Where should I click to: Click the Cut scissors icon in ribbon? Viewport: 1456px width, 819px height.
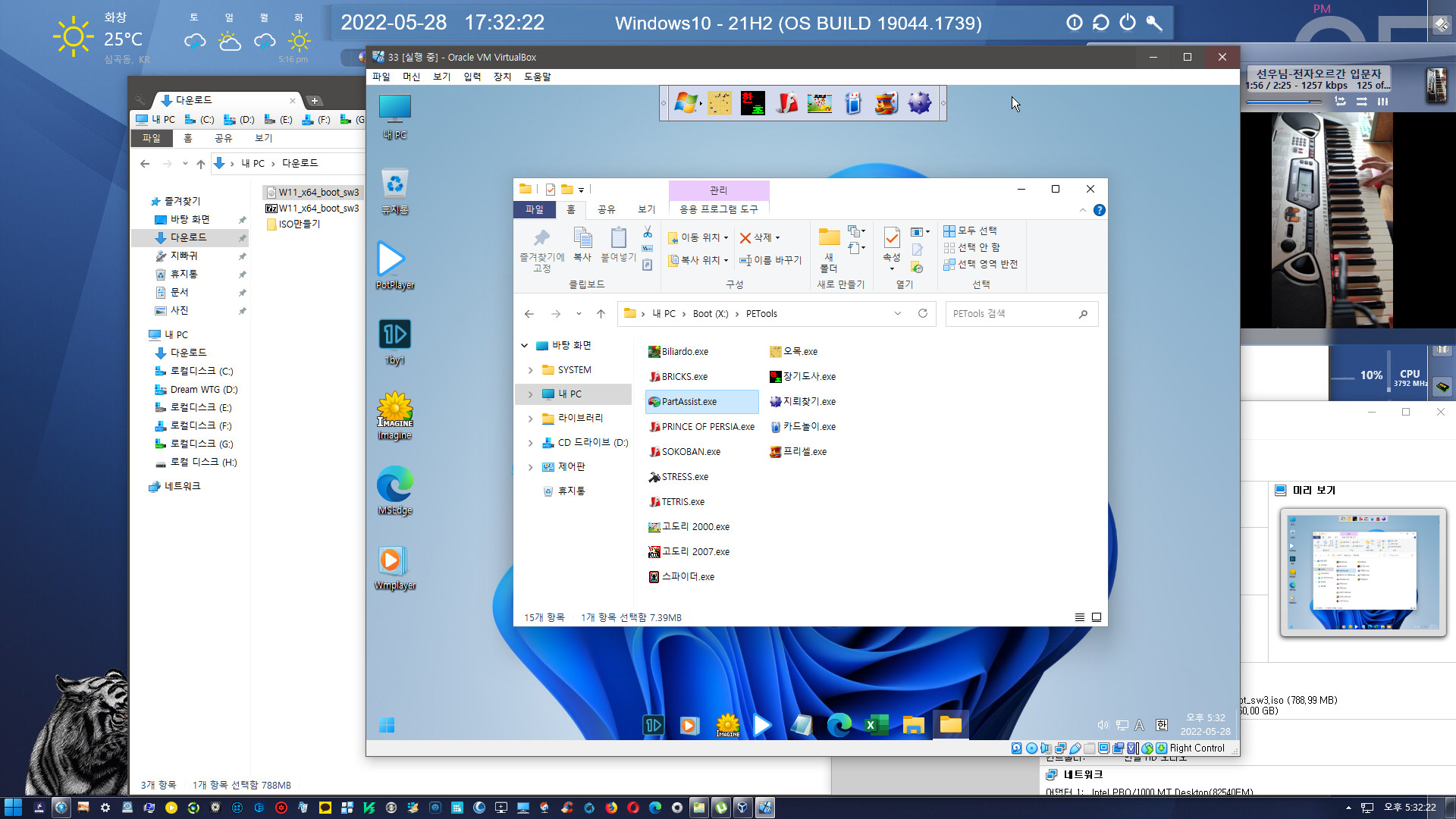pos(648,232)
